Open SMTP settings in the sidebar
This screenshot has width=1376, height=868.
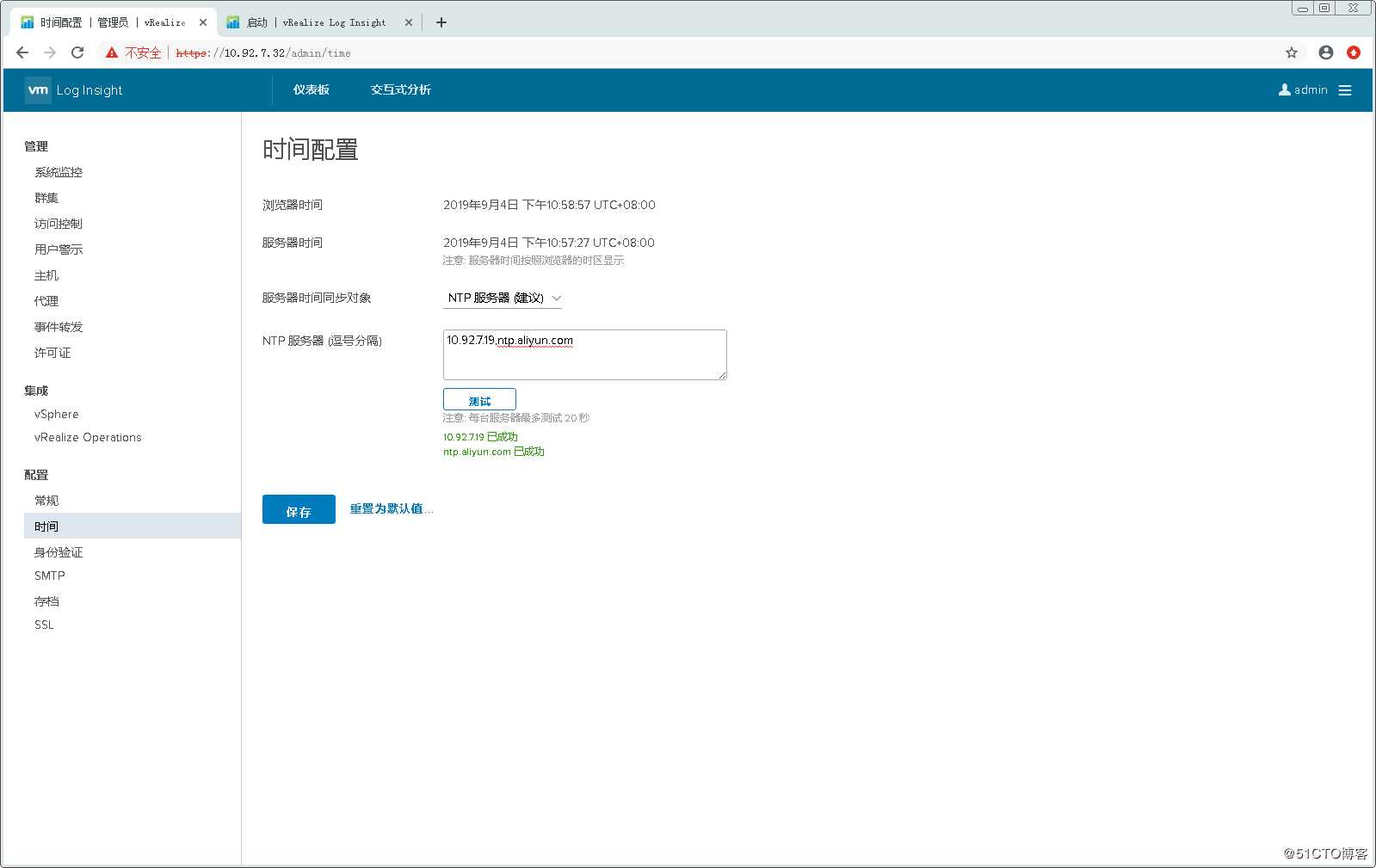pyautogui.click(x=50, y=576)
